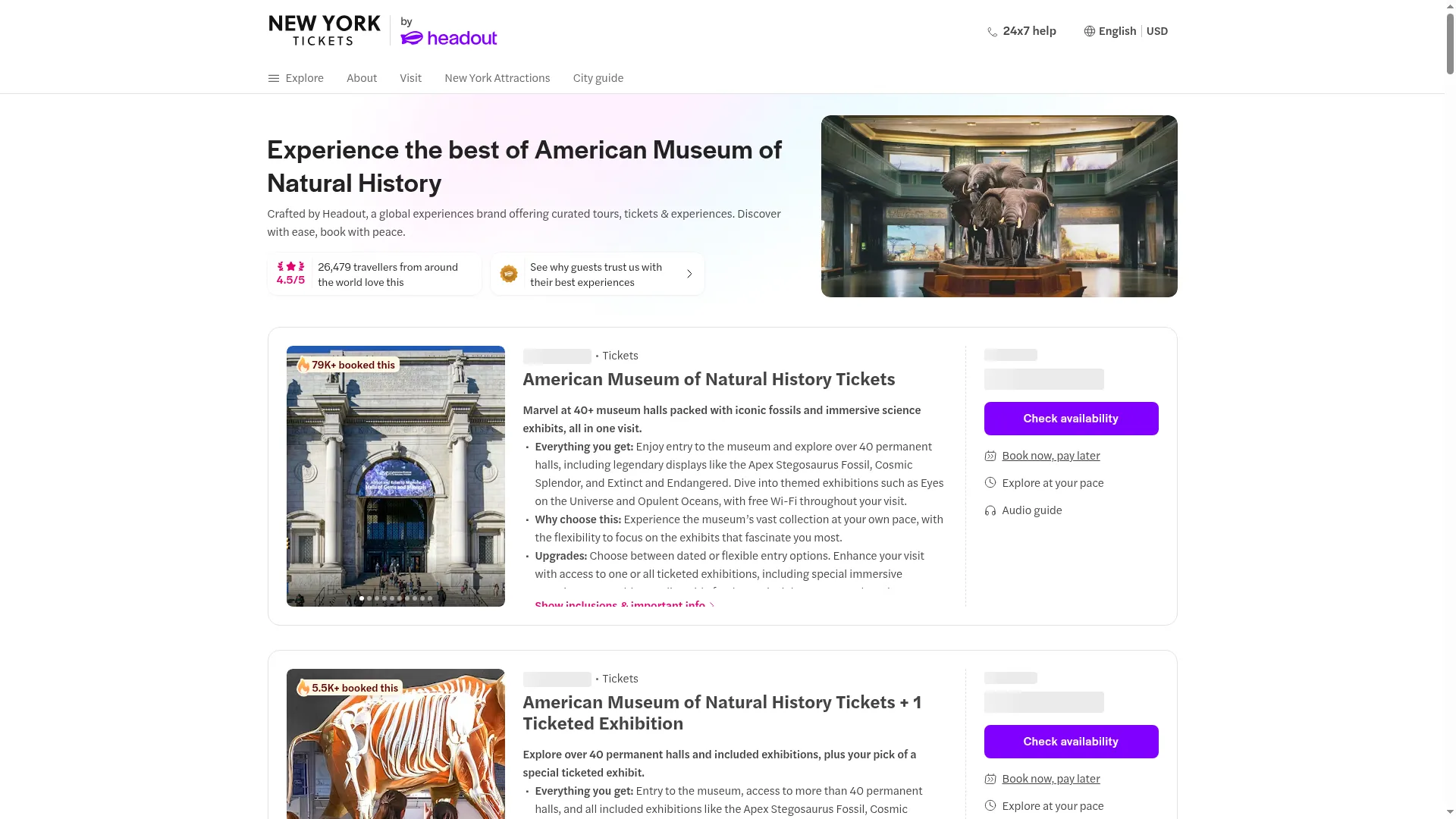
Task: Click the phone icon beside 24x7 help
Action: coord(992,32)
